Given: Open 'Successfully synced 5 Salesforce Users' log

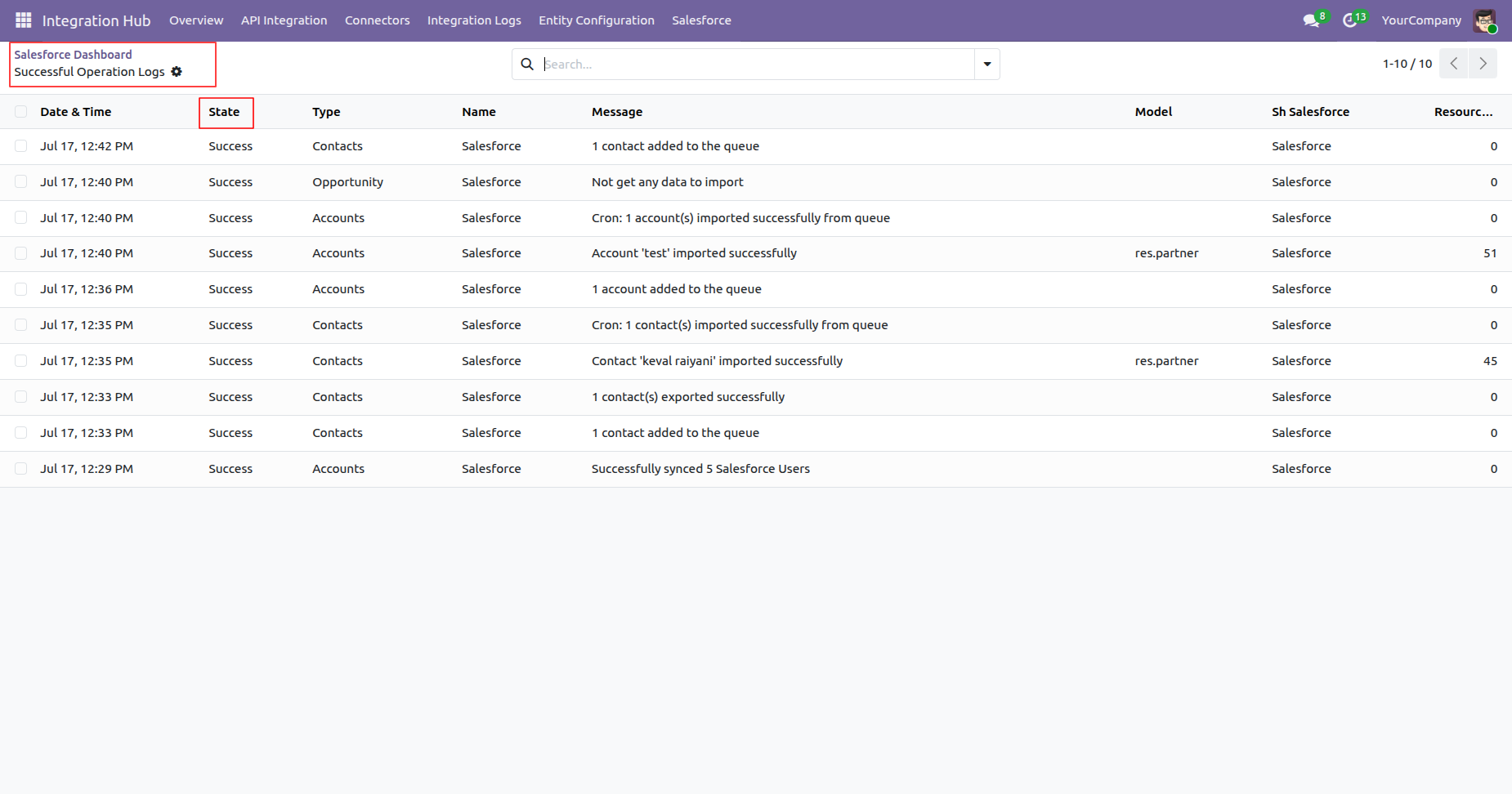Looking at the screenshot, I should [x=700, y=469].
